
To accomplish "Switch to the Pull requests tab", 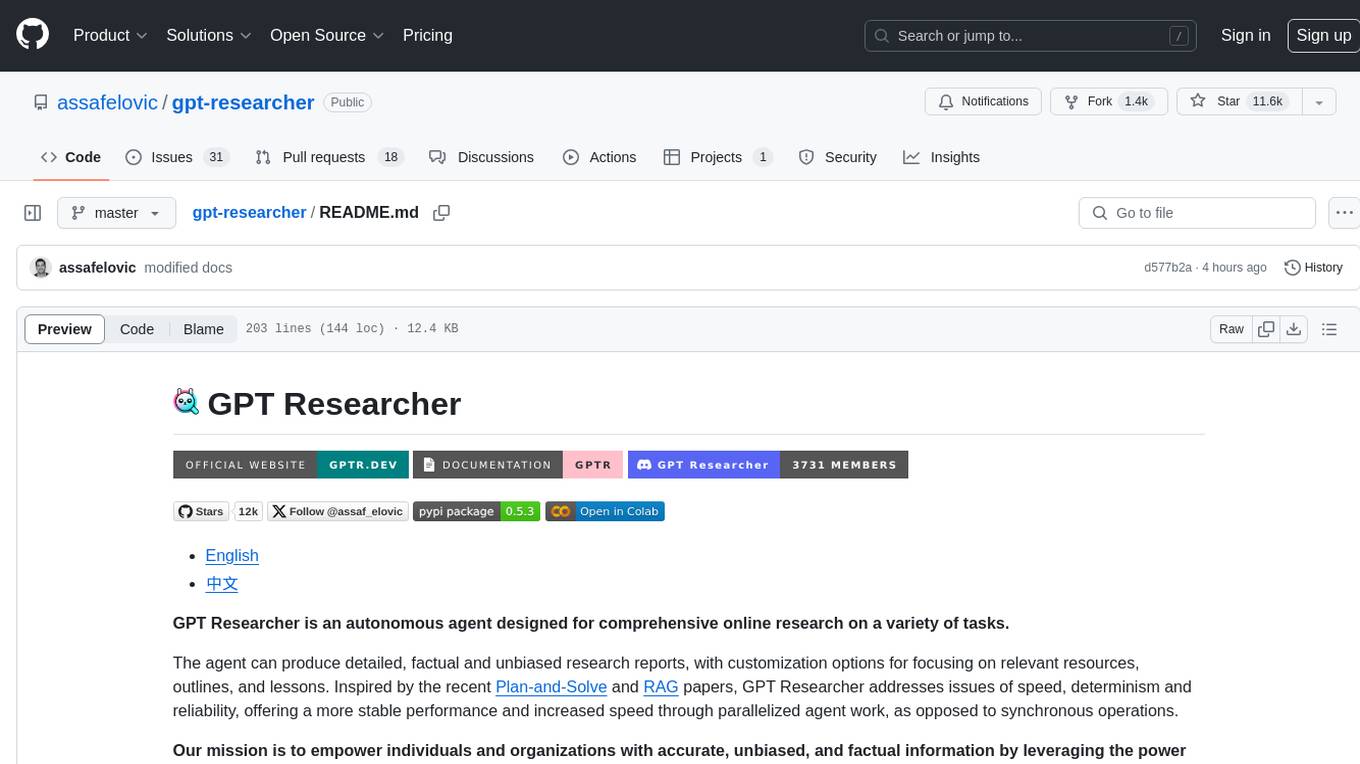I will point(328,157).
